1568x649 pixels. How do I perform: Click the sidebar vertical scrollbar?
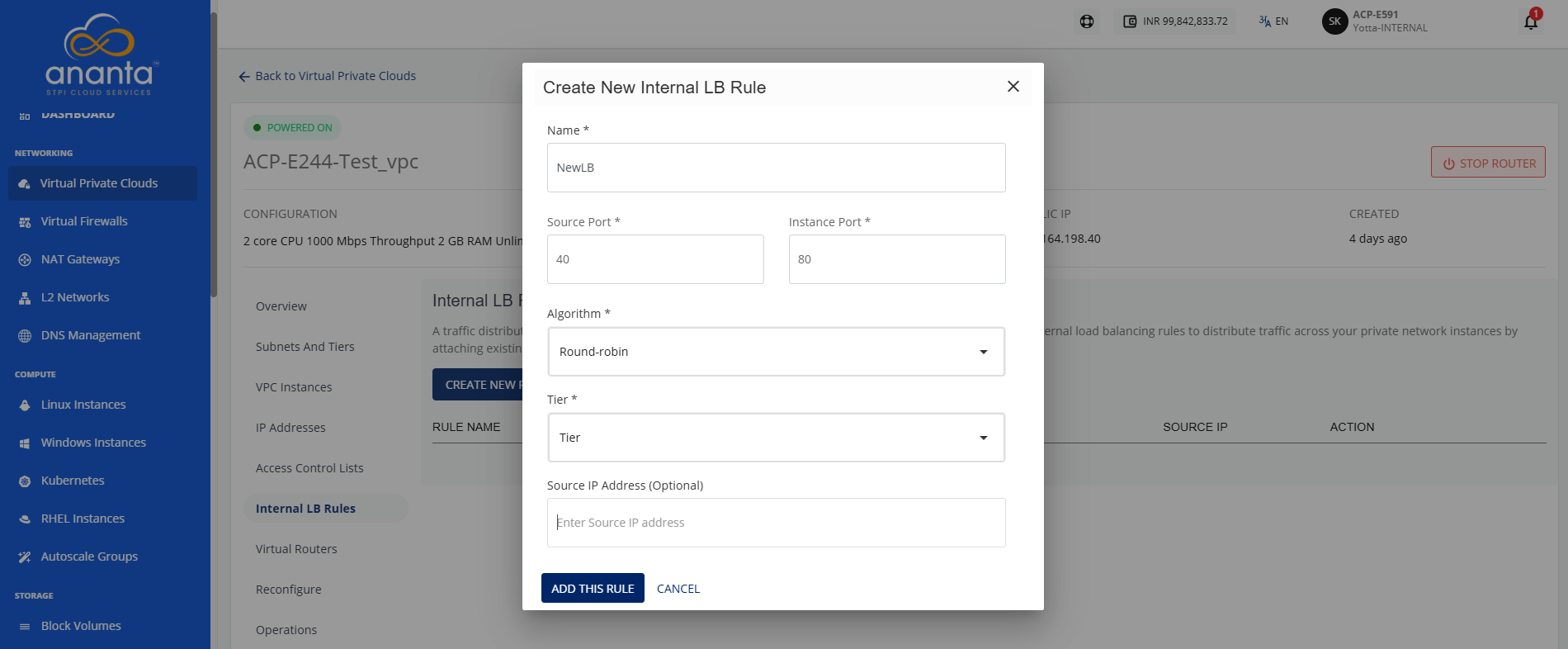[214, 155]
